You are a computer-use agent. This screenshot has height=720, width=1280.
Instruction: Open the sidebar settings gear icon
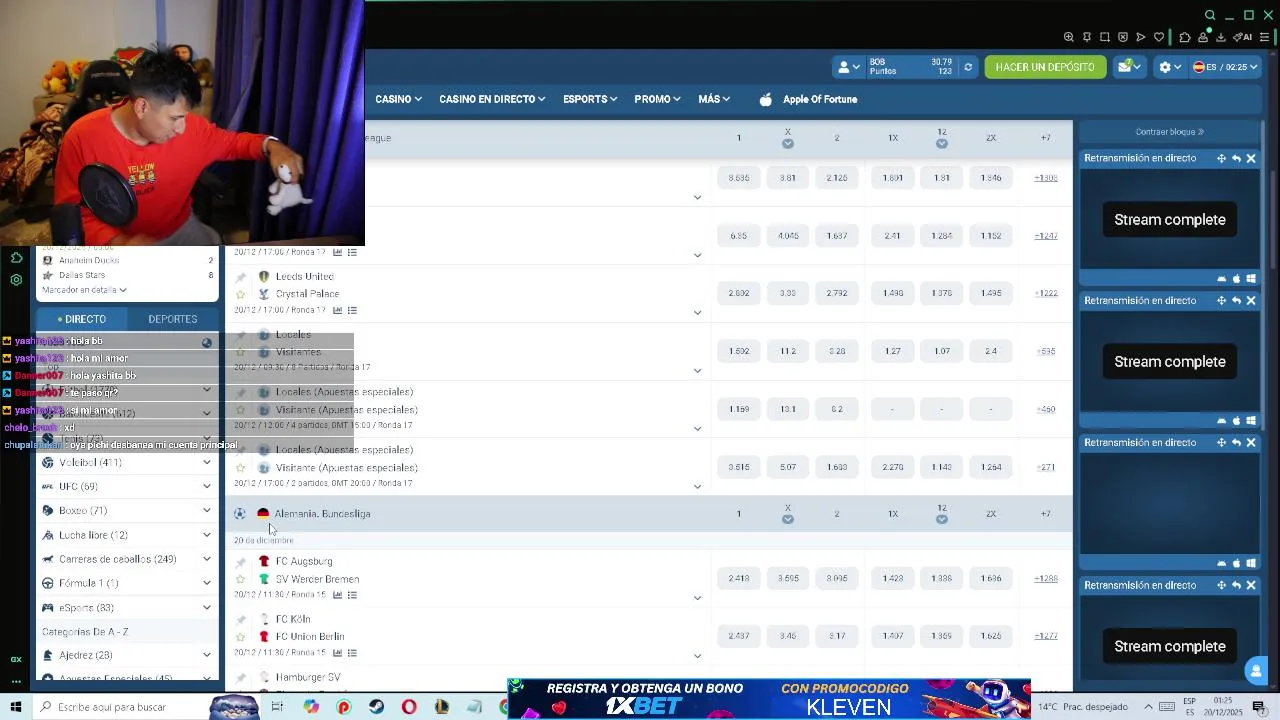(16, 280)
